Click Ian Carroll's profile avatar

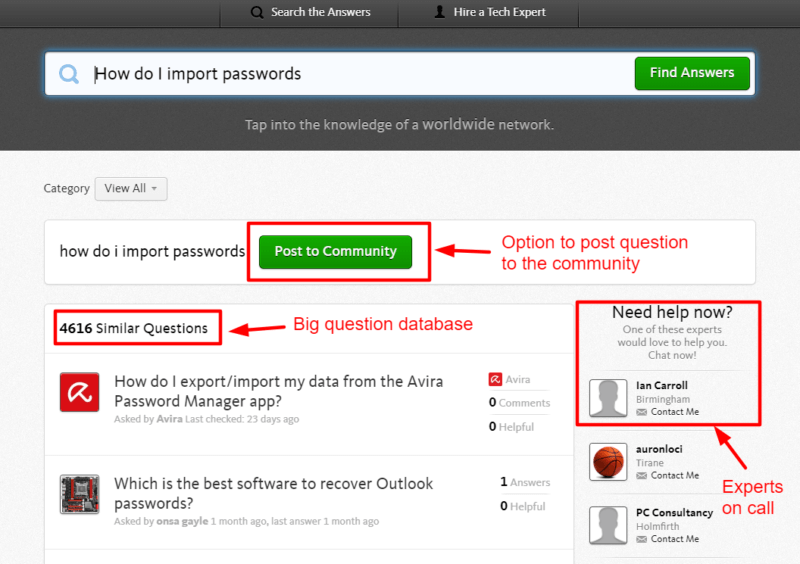tap(608, 398)
